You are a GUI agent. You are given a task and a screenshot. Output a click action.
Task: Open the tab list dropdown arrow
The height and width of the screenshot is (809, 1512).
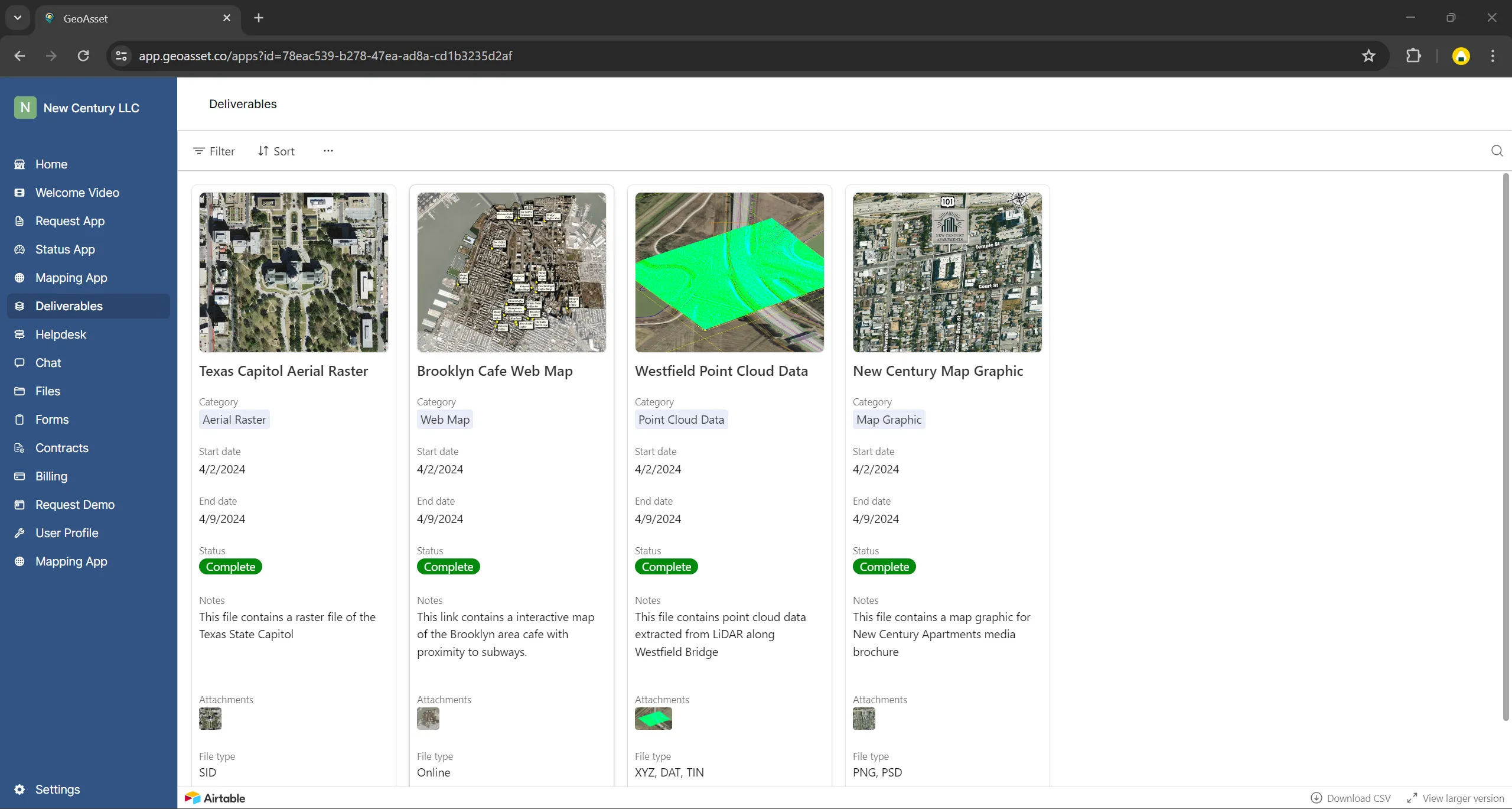pos(17,18)
